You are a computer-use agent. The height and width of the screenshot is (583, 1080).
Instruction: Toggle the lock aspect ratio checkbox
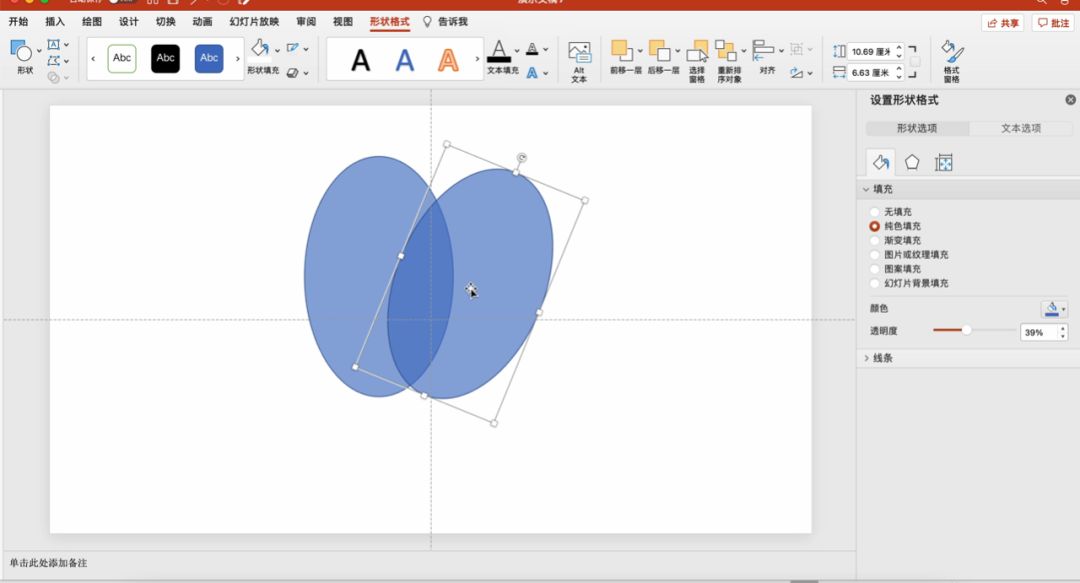915,62
